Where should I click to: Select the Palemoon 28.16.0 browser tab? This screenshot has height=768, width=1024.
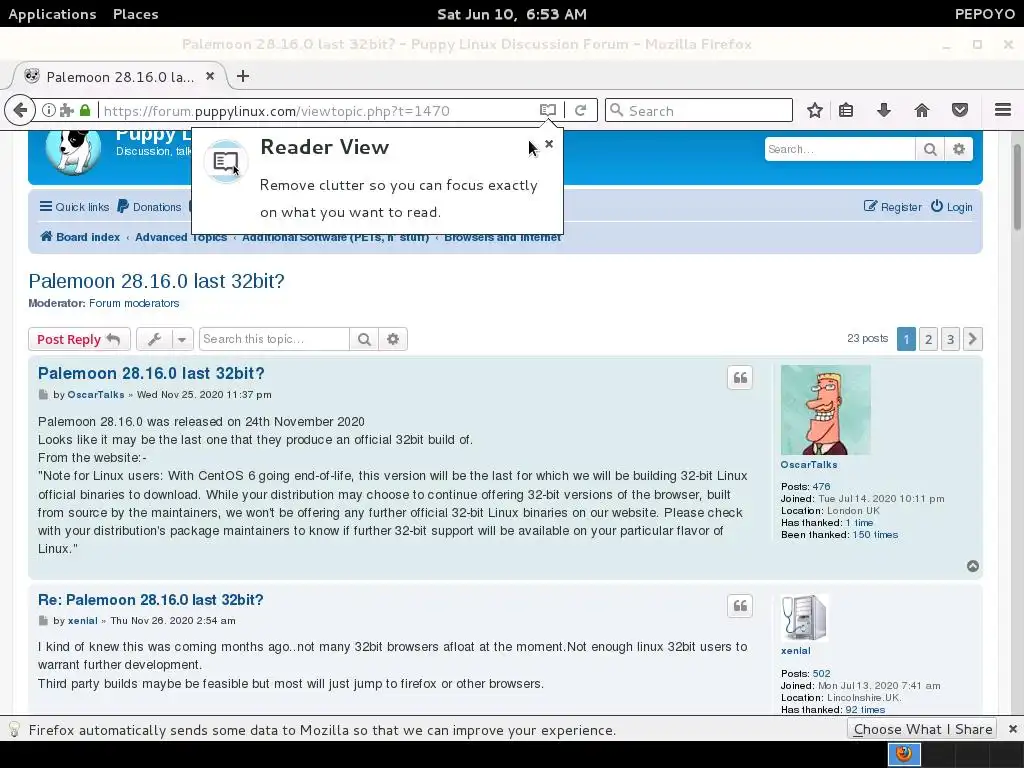[120, 76]
